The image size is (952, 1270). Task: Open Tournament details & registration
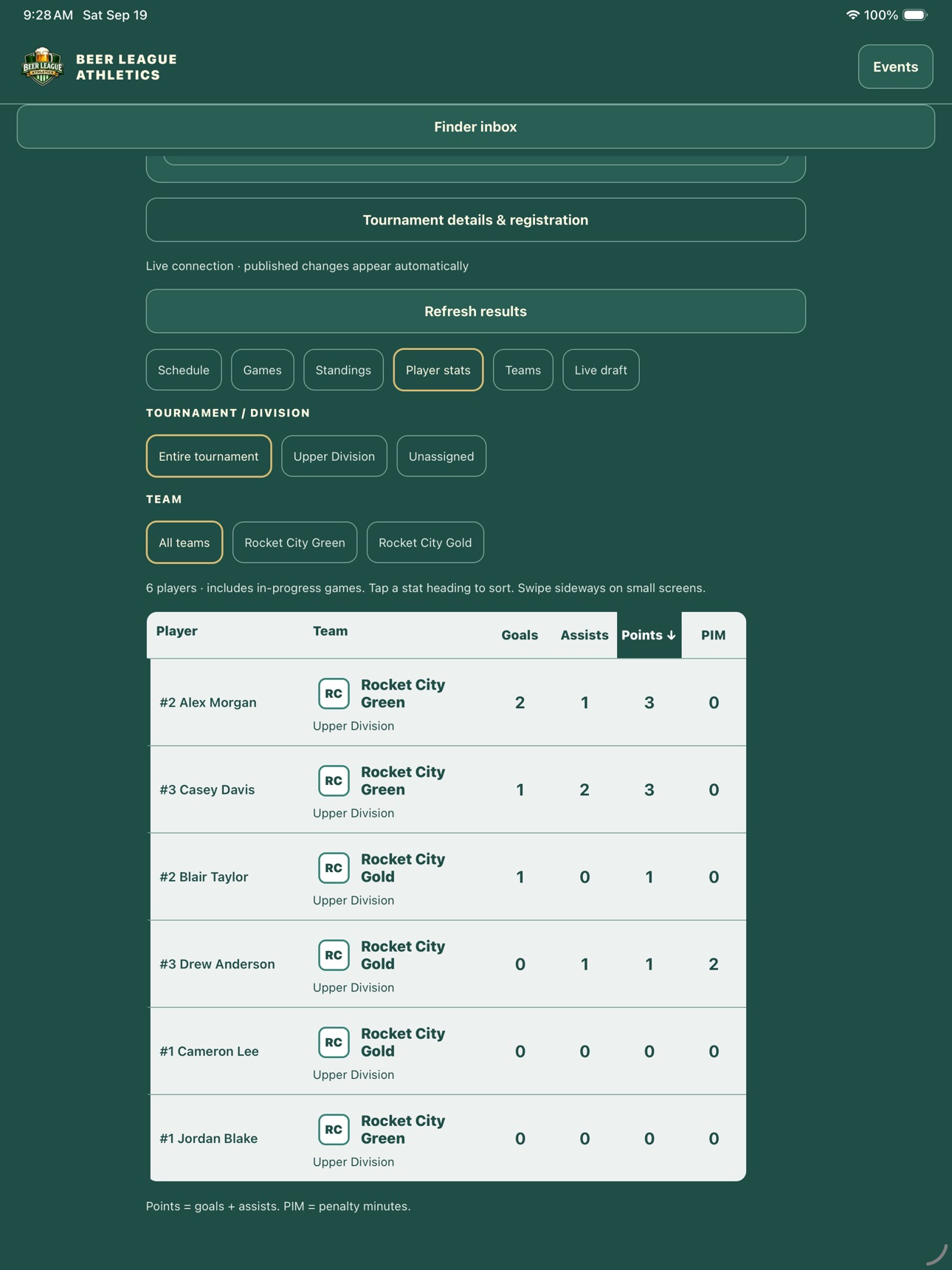tap(476, 219)
